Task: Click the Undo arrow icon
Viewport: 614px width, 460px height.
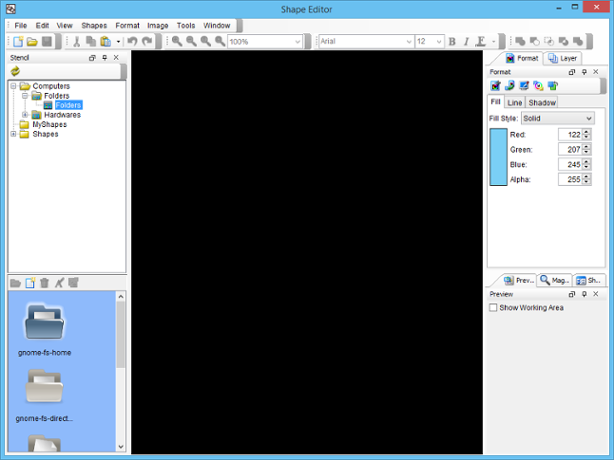Action: (132, 41)
